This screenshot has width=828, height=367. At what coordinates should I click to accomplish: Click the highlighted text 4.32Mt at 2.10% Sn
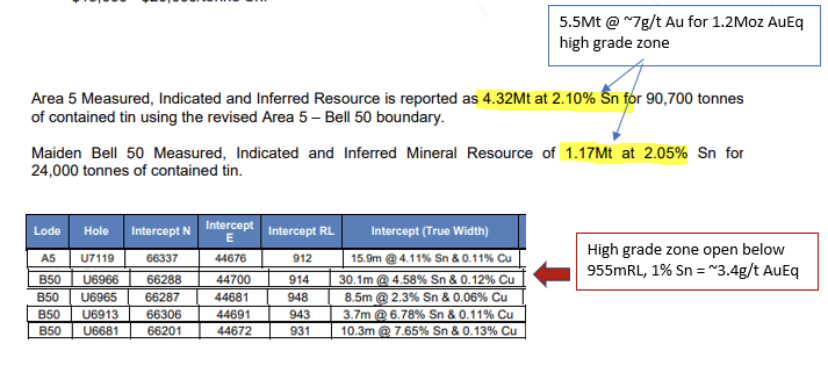coord(558,99)
